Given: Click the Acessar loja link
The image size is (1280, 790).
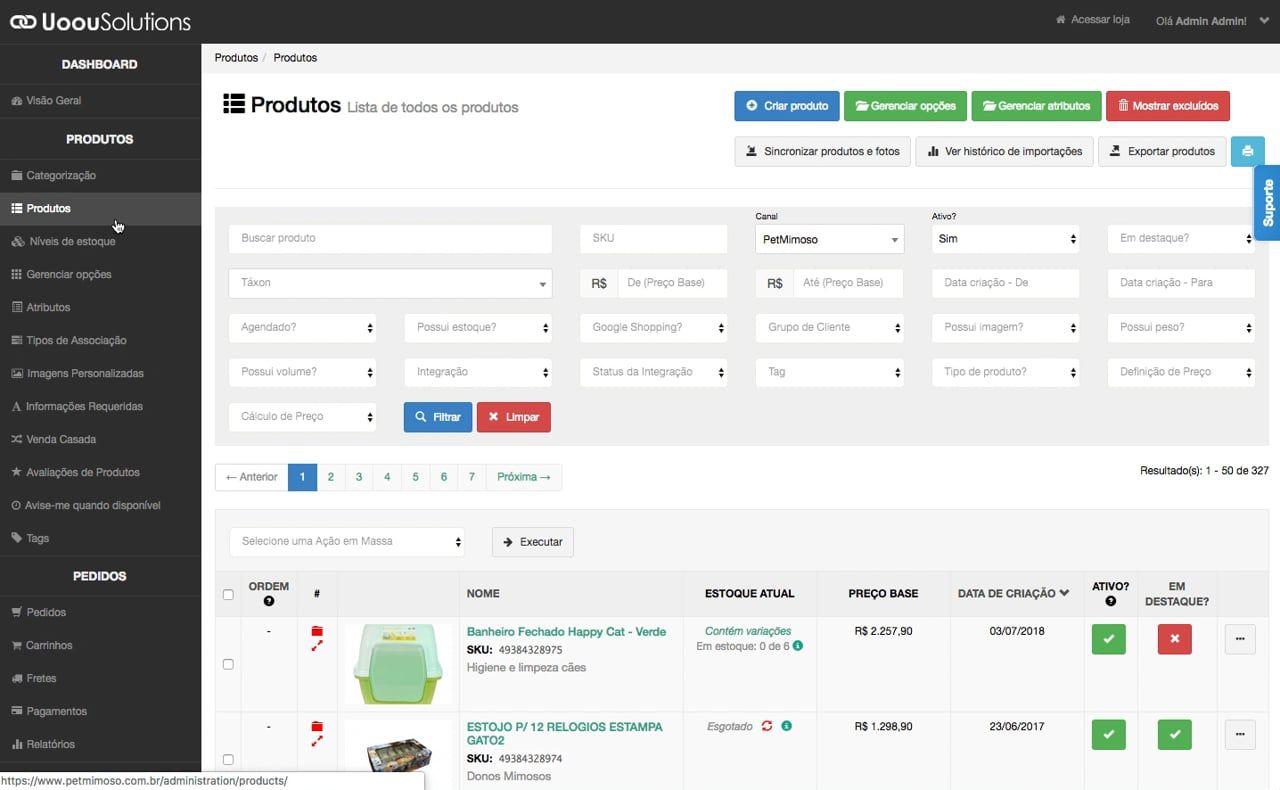Looking at the screenshot, I should (1093, 20).
